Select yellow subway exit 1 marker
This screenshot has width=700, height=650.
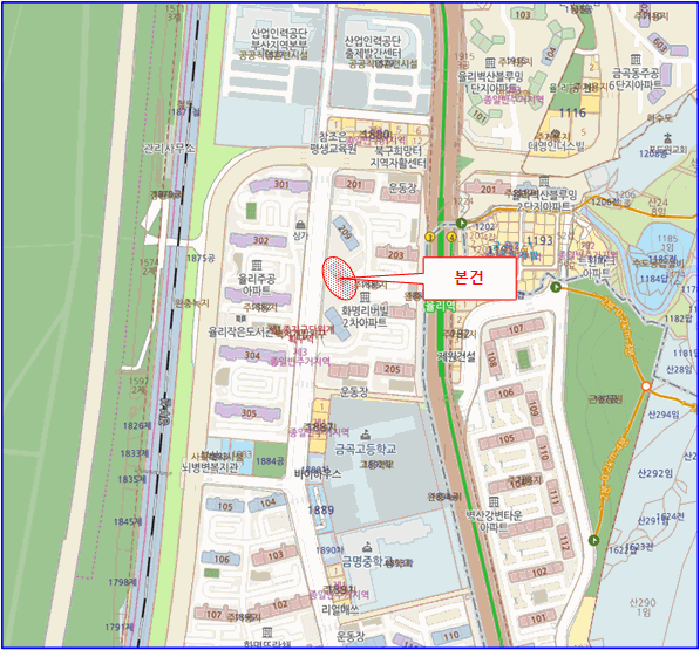430,237
